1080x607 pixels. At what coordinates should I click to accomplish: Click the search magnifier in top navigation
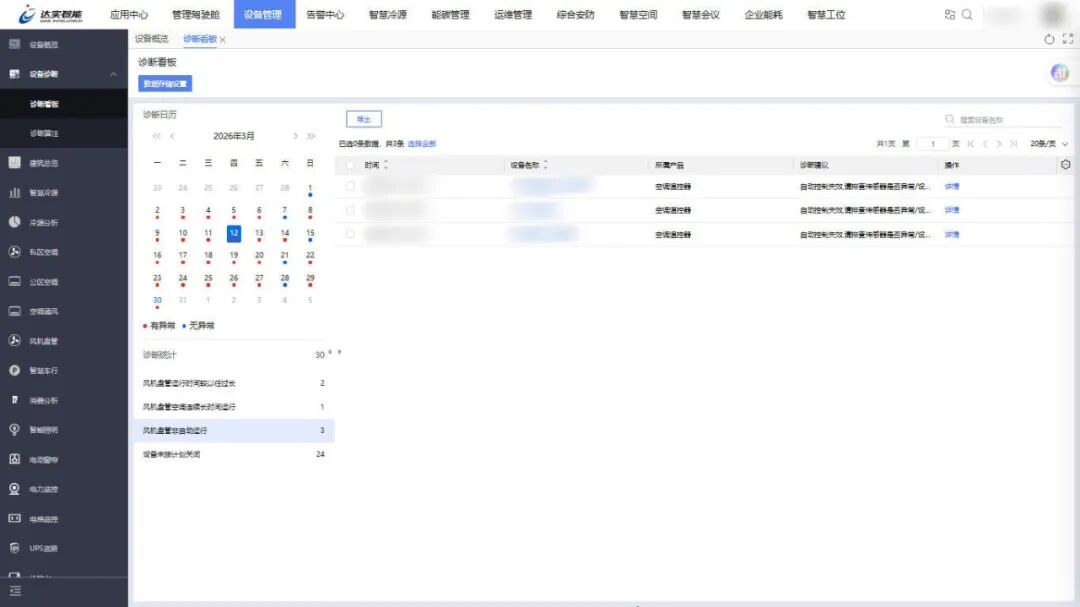[967, 15]
